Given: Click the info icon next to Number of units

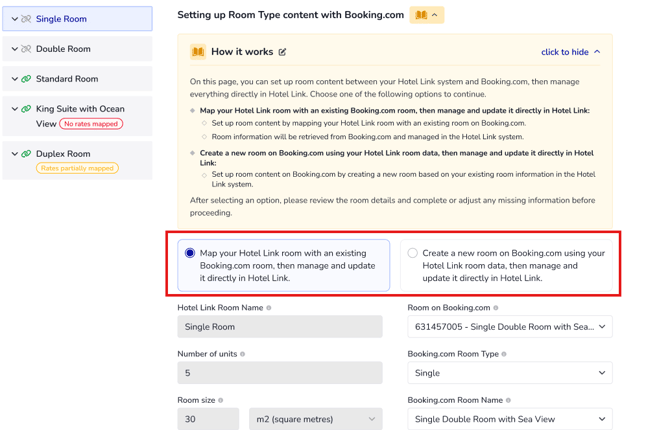Looking at the screenshot, I should [x=242, y=354].
